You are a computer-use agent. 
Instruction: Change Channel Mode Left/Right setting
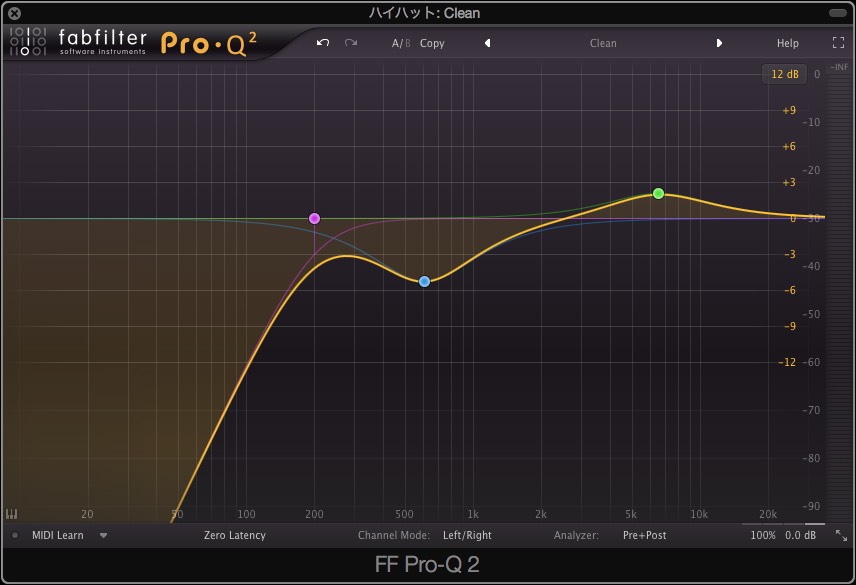click(x=467, y=535)
